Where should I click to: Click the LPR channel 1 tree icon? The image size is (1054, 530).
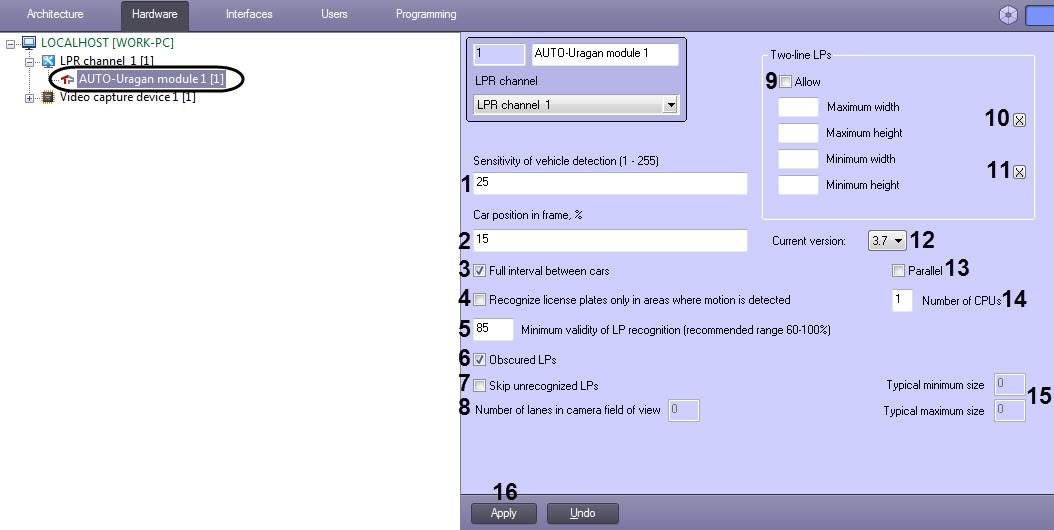48,61
